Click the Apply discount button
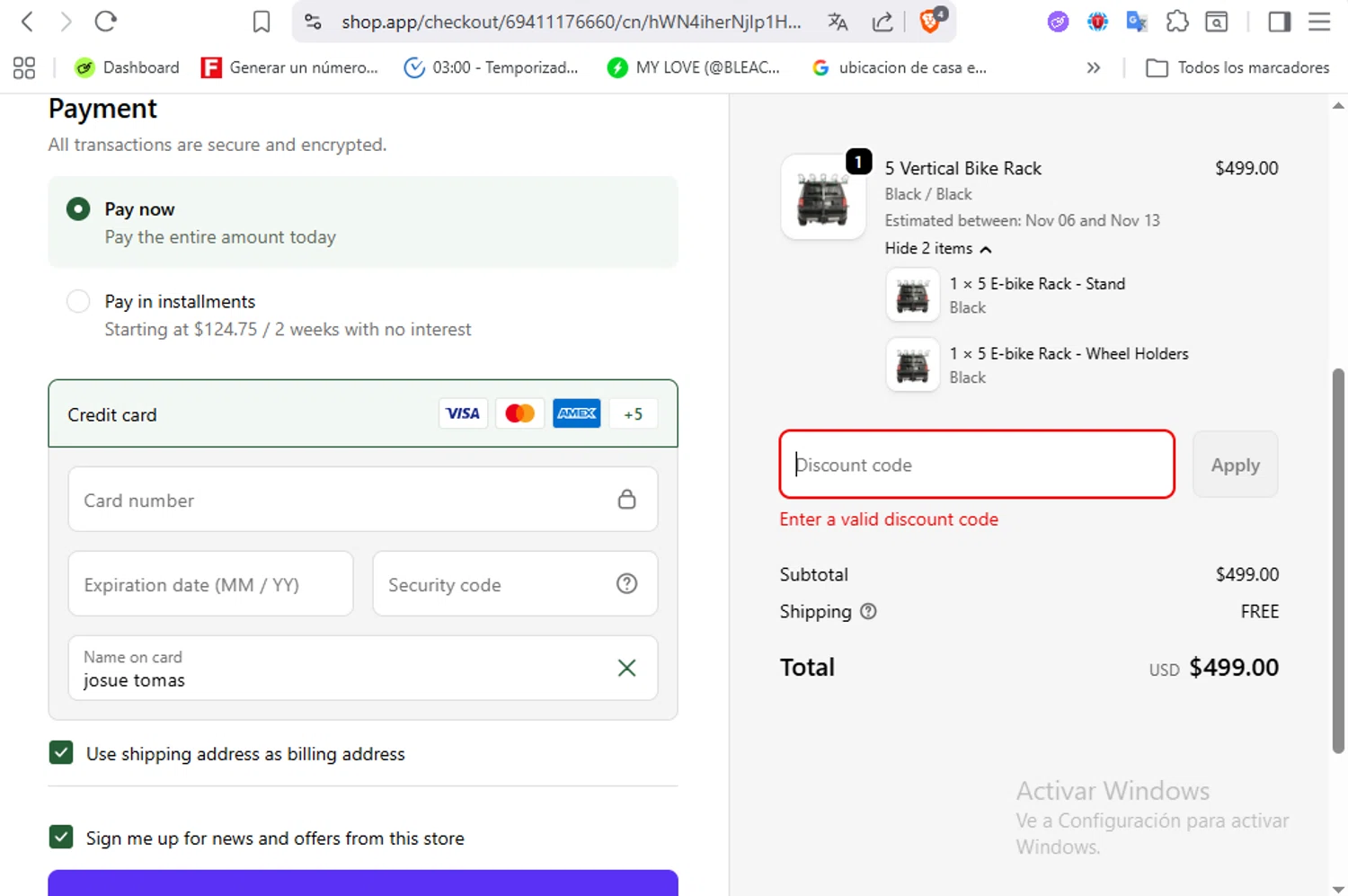The width and height of the screenshot is (1348, 896). 1236,465
